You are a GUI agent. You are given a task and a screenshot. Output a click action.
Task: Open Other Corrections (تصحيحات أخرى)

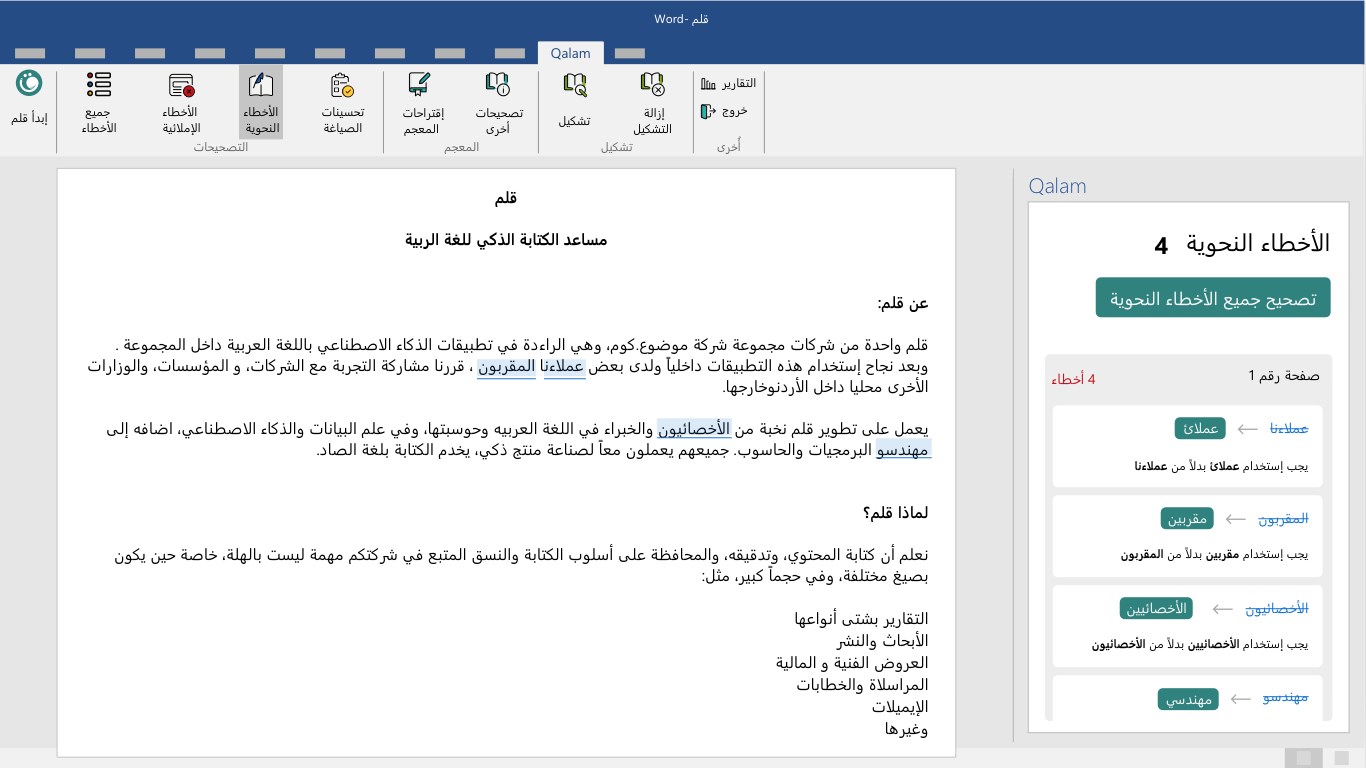pyautogui.click(x=498, y=102)
